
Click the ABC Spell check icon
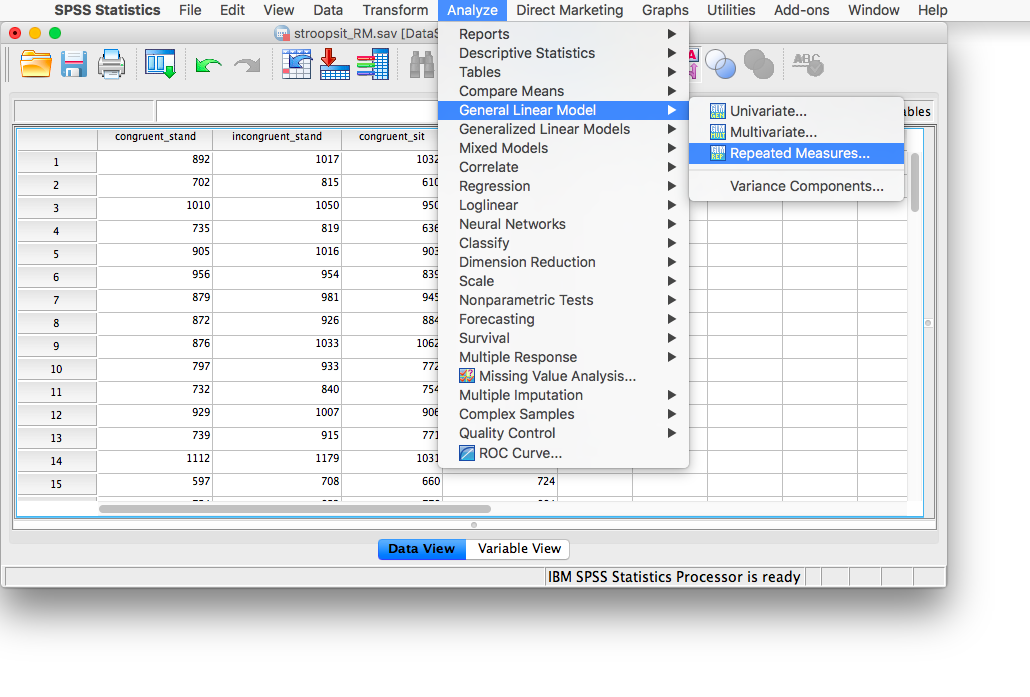coord(807,64)
